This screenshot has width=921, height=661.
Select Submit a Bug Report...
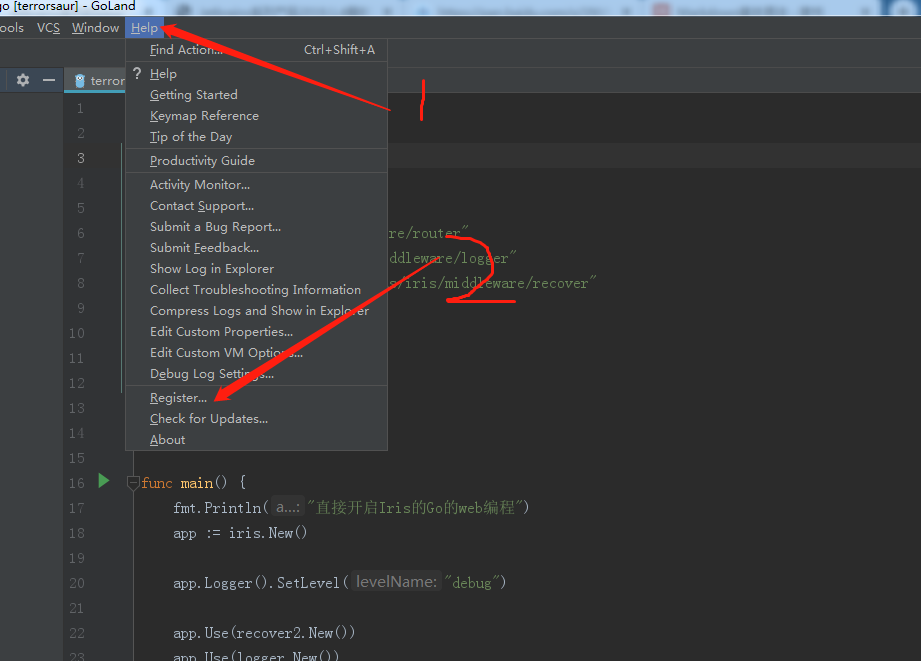point(256,227)
